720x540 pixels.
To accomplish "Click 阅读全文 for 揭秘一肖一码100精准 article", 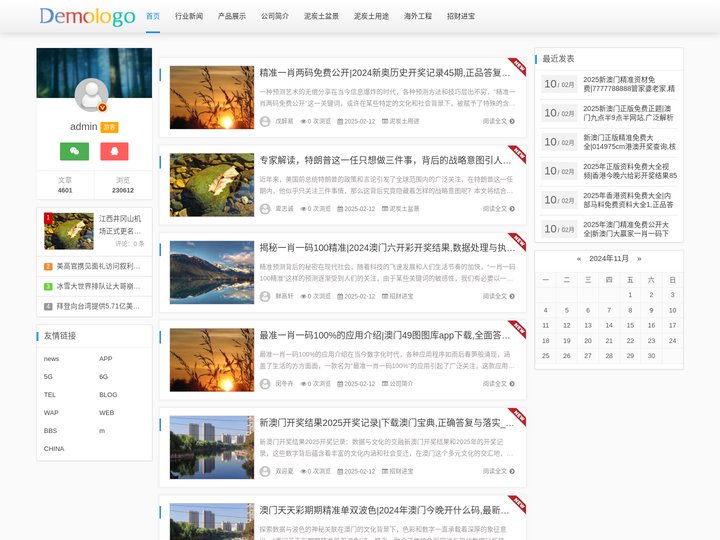I will [x=498, y=296].
